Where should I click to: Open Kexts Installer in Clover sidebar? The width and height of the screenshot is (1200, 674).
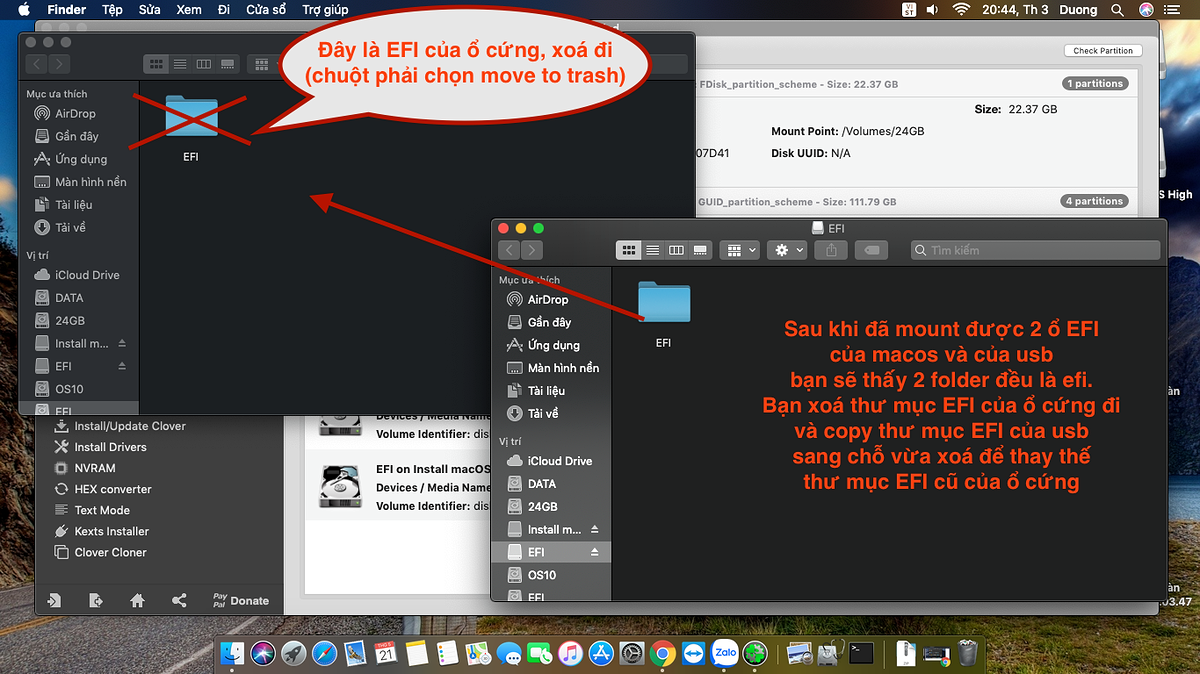(102, 531)
